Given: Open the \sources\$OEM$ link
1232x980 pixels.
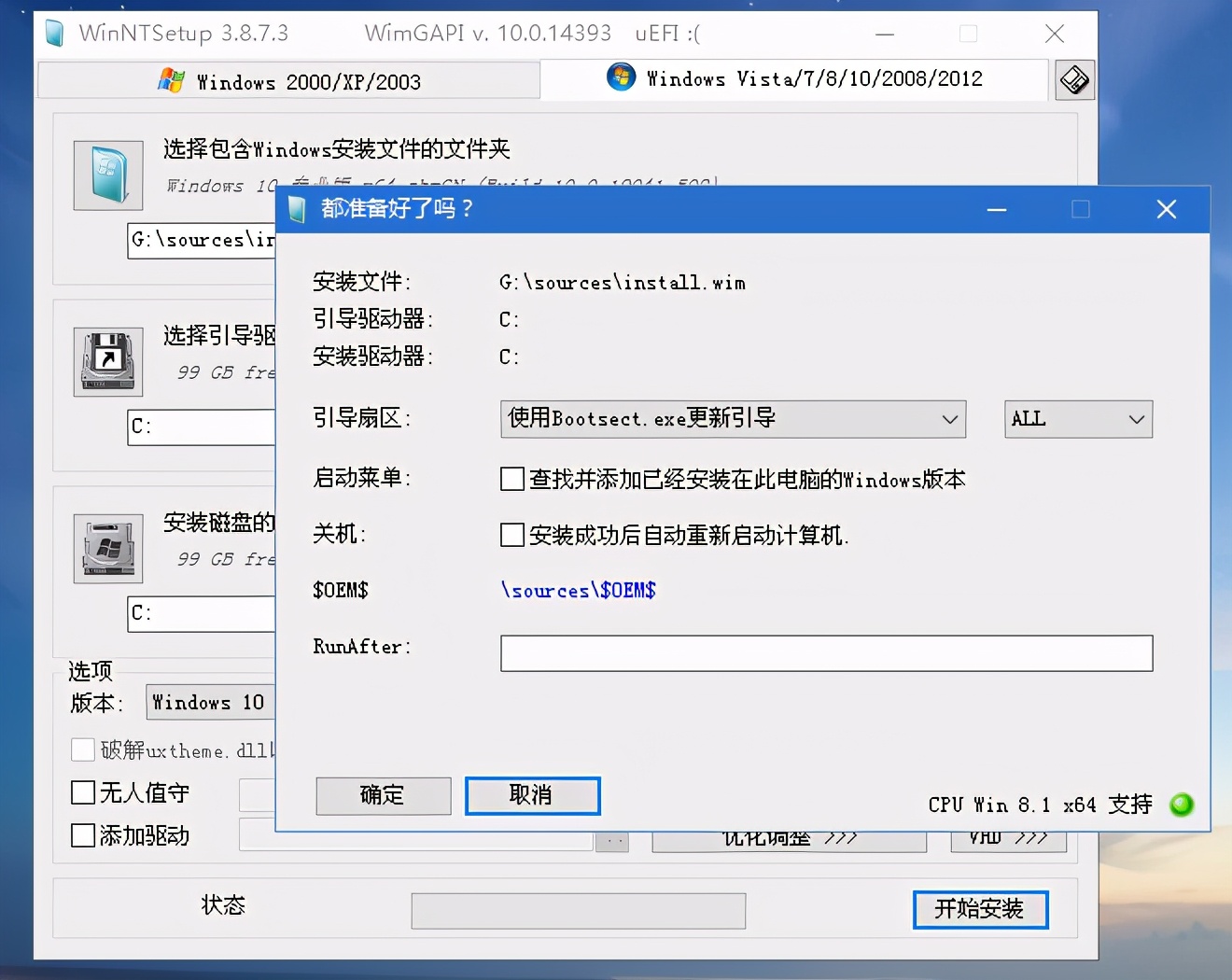Looking at the screenshot, I should (578, 590).
